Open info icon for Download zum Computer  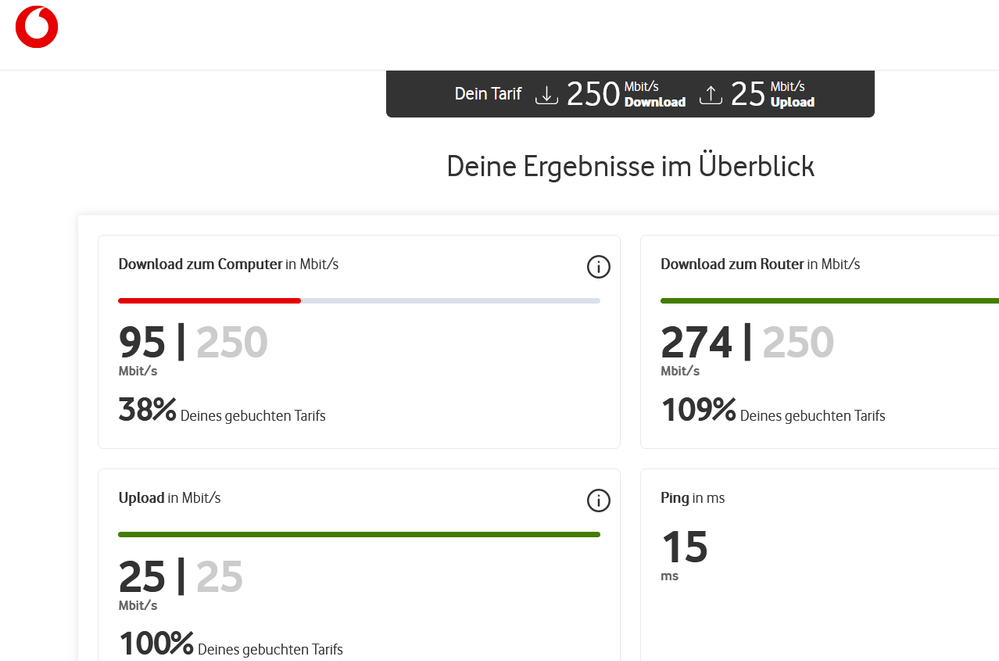click(x=598, y=266)
